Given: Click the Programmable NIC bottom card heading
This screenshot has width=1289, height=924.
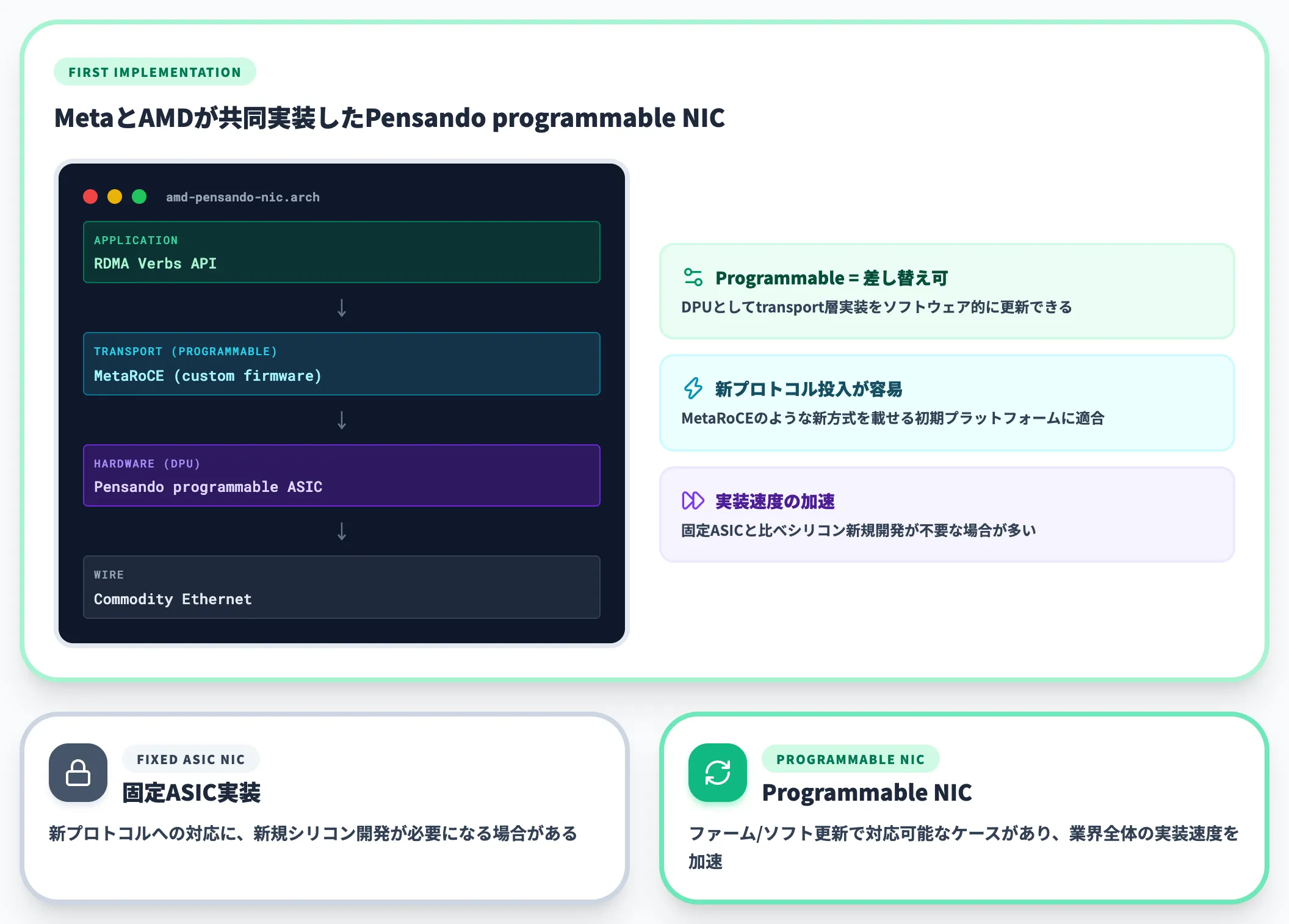Looking at the screenshot, I should (x=867, y=793).
